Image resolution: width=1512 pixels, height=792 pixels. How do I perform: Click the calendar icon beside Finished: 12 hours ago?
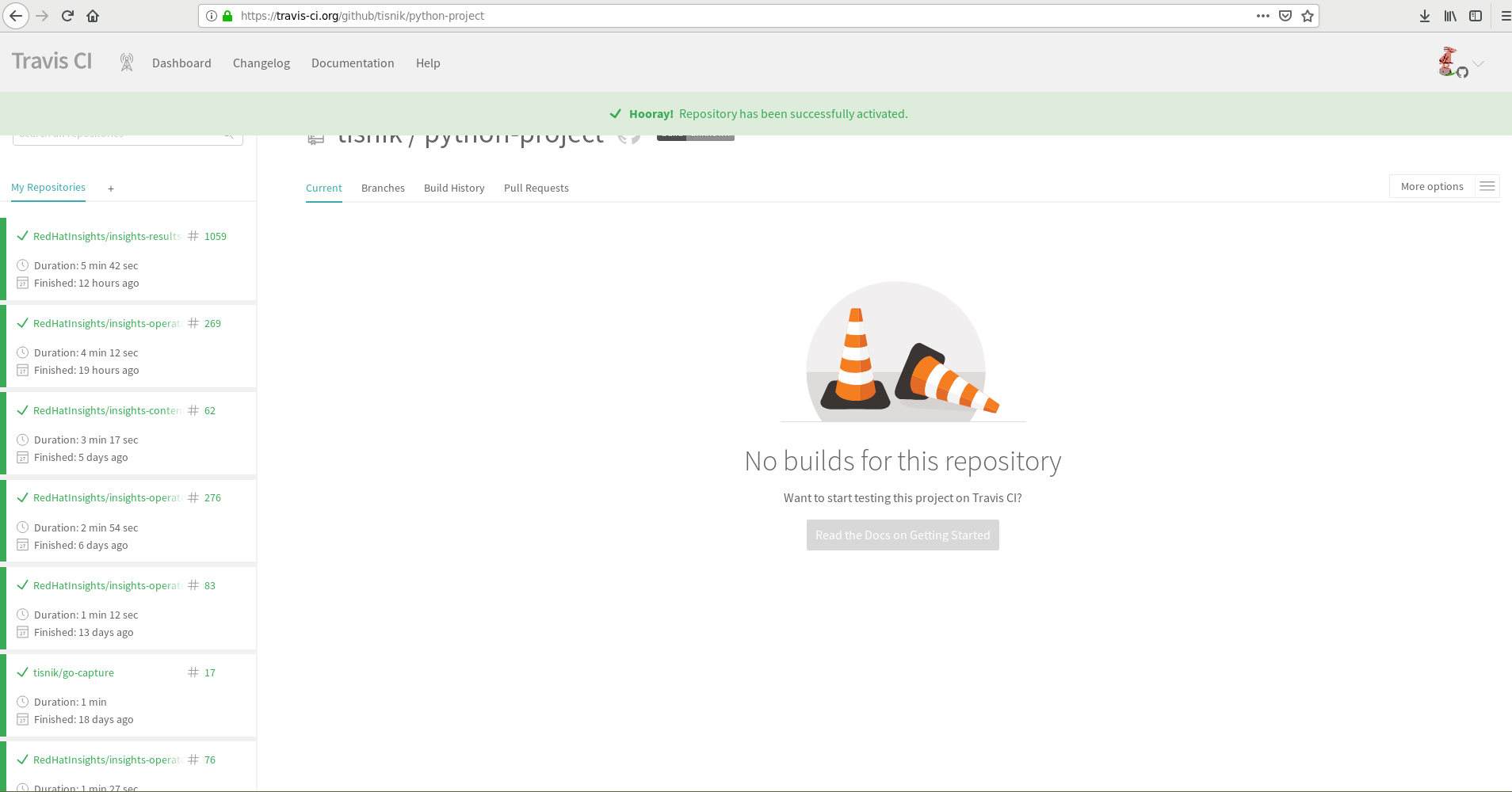[23, 283]
